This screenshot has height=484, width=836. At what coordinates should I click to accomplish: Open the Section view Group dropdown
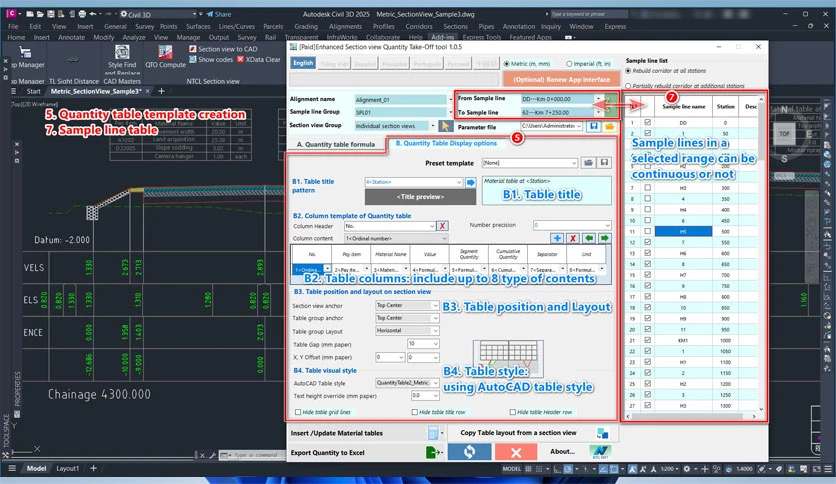(432, 126)
